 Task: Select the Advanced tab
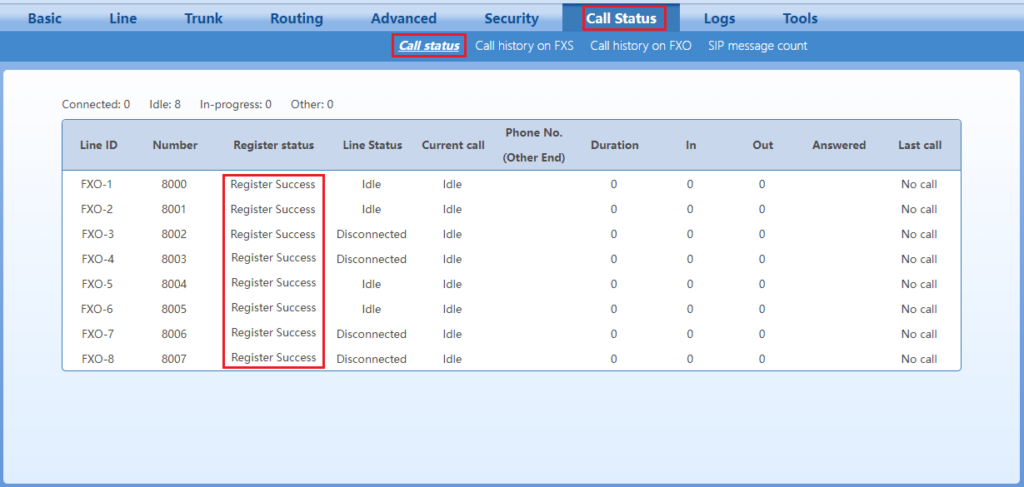(x=403, y=18)
